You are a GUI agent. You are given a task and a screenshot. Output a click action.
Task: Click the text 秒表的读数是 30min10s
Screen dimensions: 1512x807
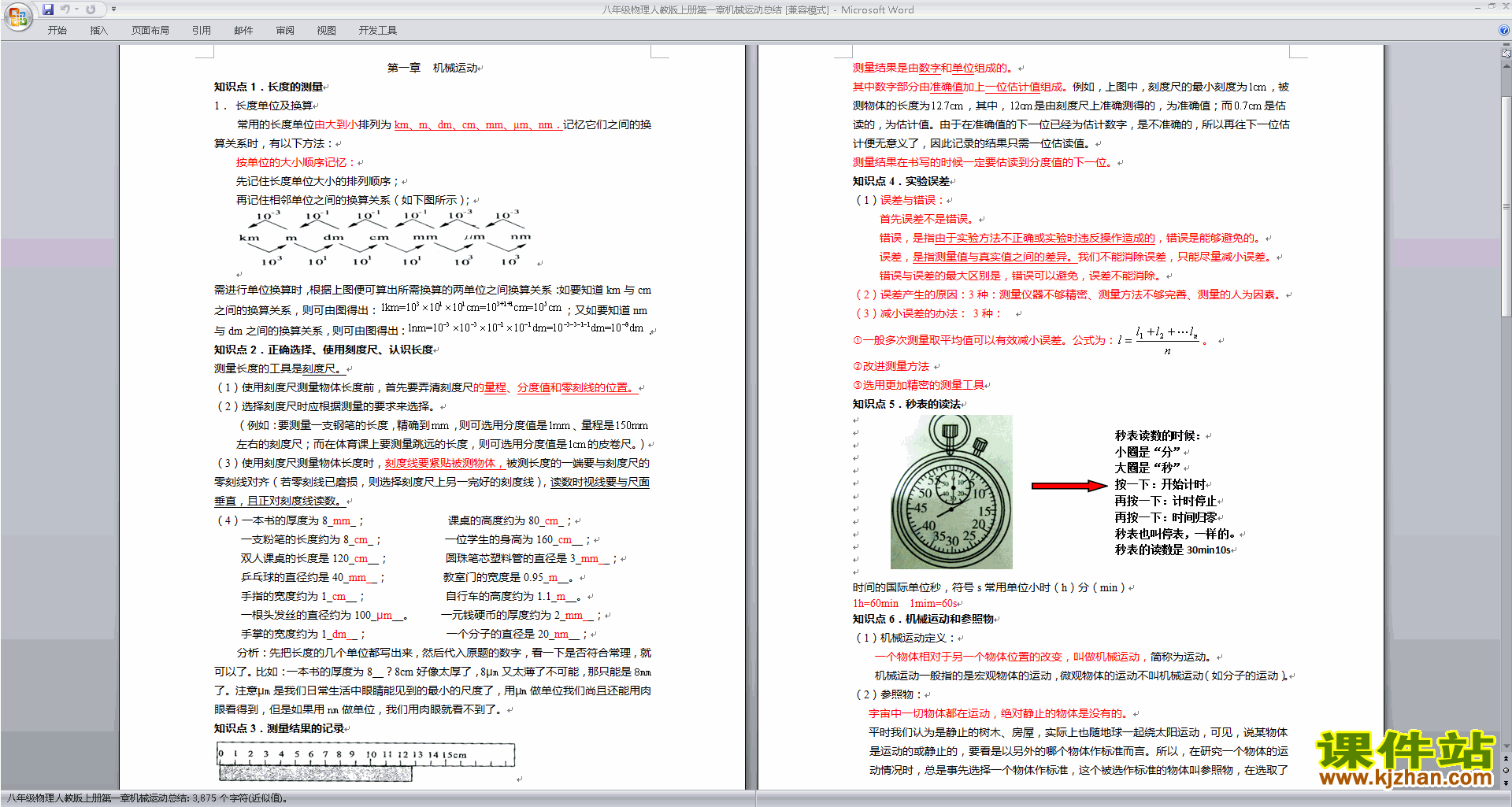tap(1173, 550)
